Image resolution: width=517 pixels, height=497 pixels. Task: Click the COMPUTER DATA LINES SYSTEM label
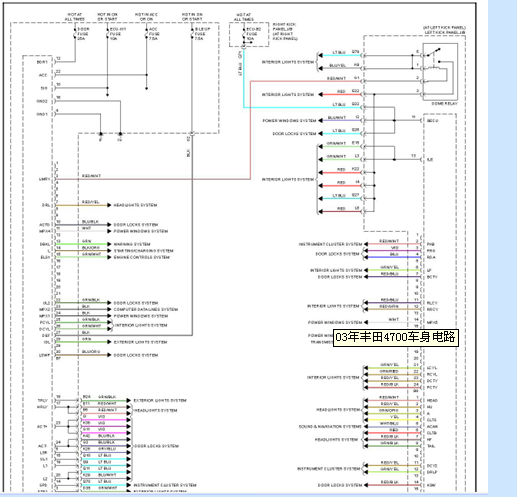click(x=146, y=310)
